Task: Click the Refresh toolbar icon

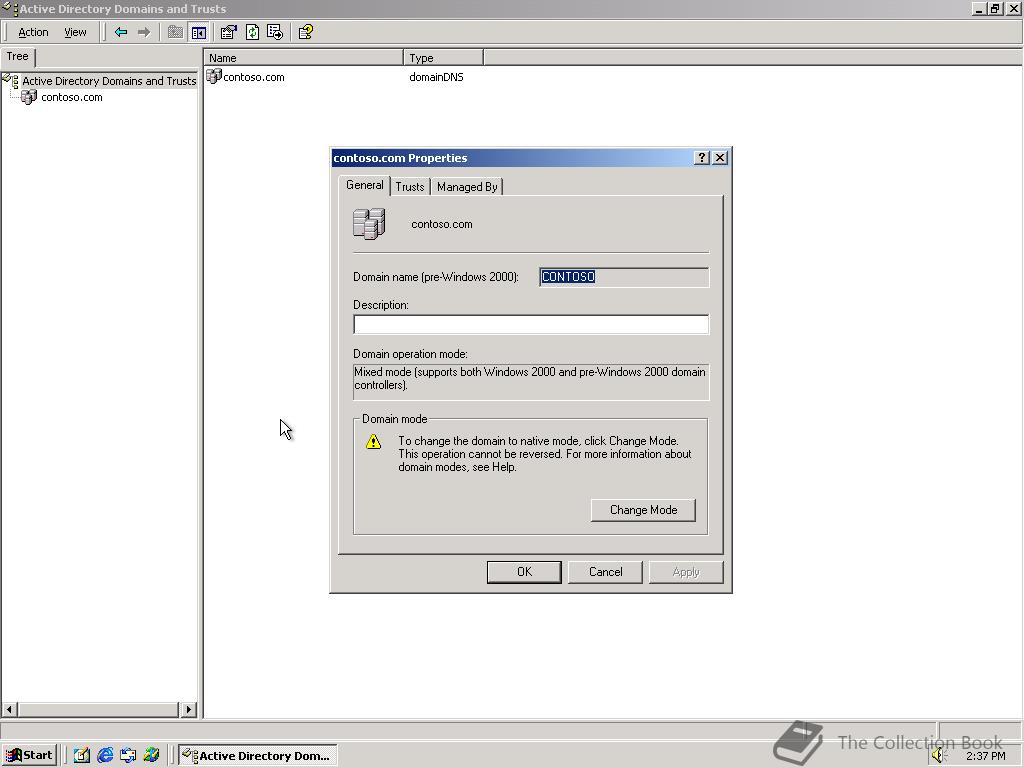Action: (x=252, y=32)
